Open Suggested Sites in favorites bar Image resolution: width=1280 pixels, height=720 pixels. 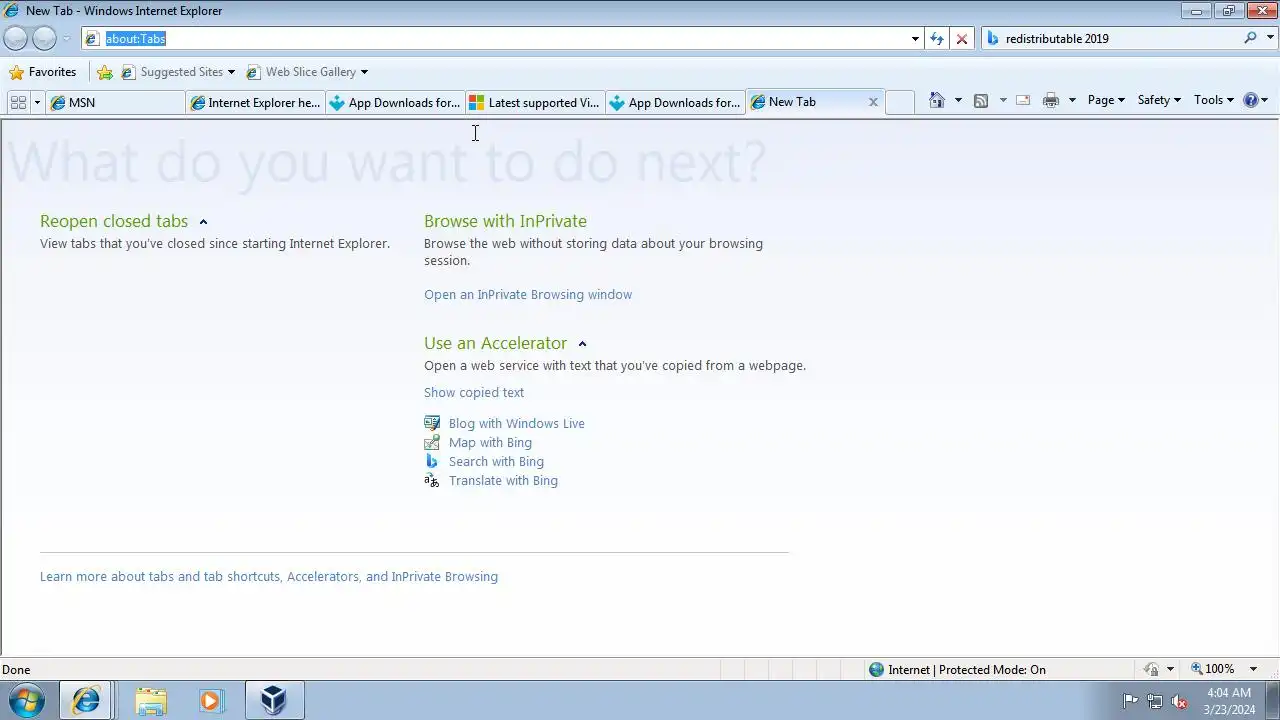click(178, 72)
